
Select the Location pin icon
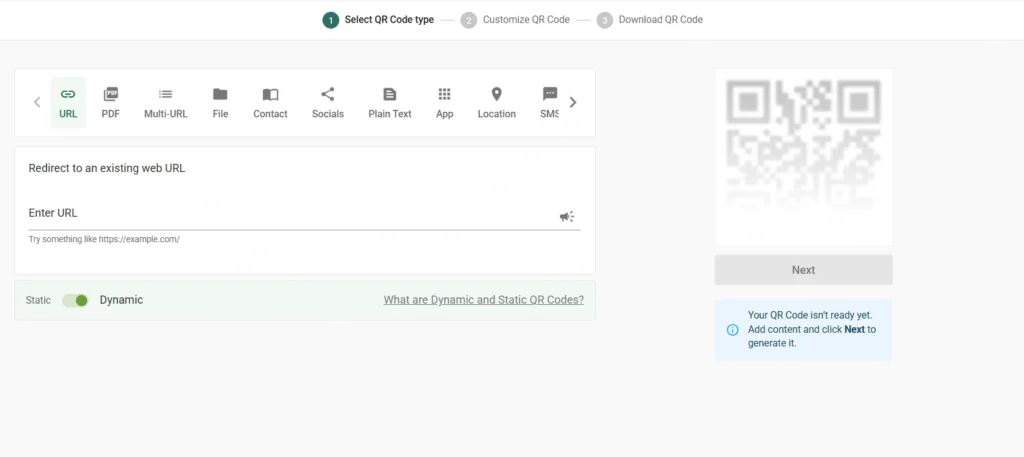[x=496, y=95]
